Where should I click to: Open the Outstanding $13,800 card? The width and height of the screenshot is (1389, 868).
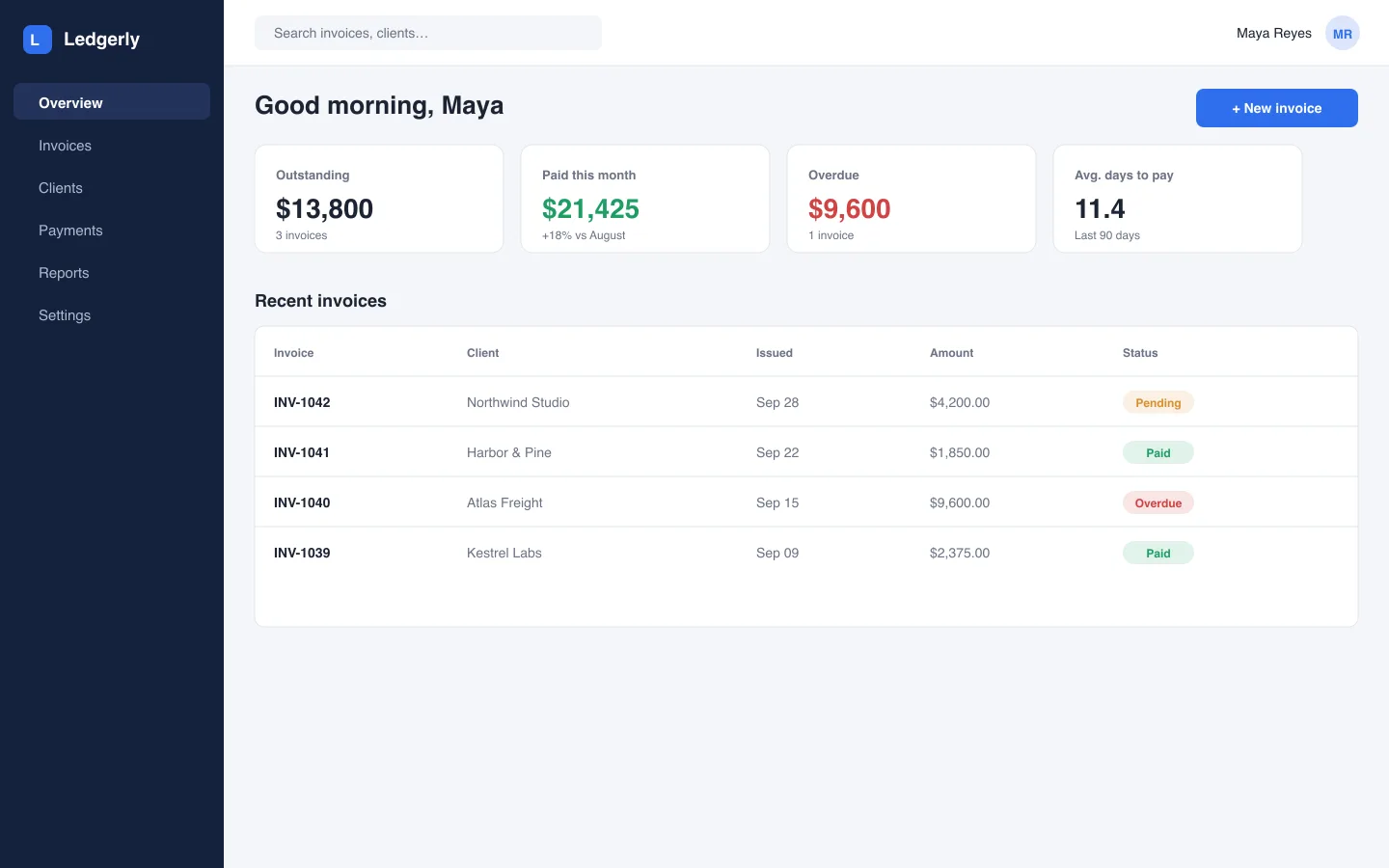[x=379, y=199]
